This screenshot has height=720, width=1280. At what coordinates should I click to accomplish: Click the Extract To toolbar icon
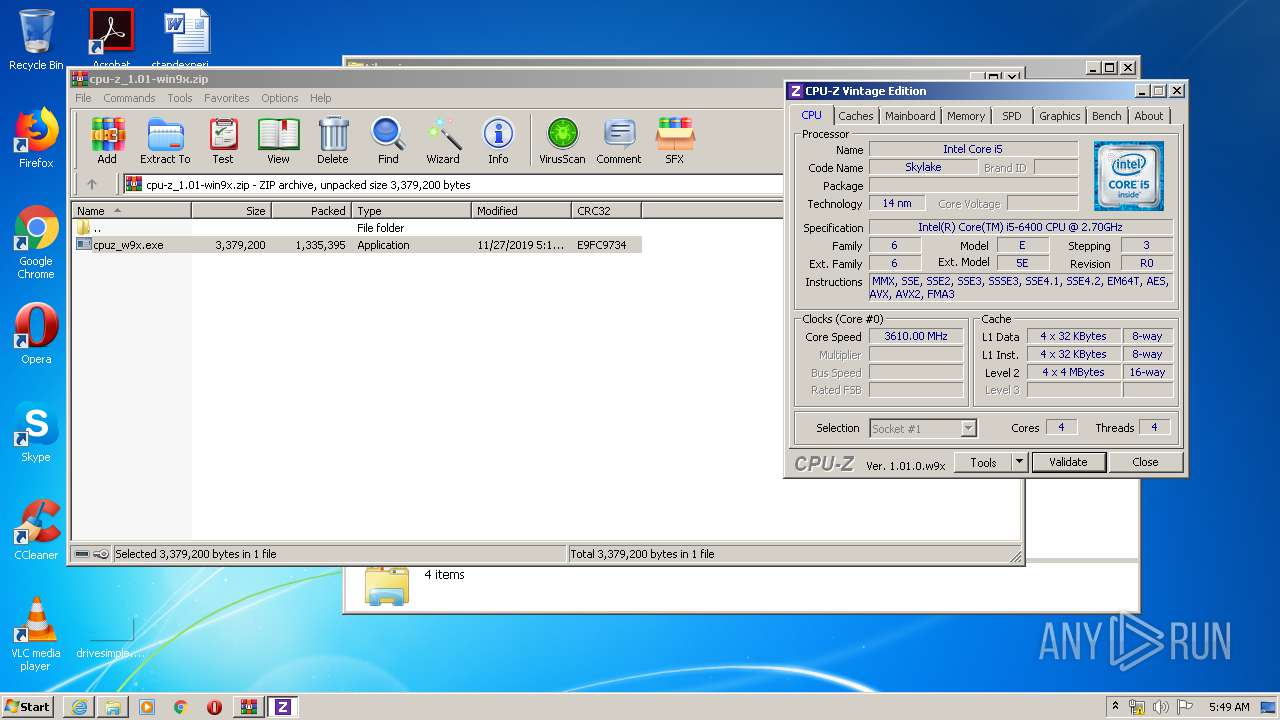click(x=165, y=140)
